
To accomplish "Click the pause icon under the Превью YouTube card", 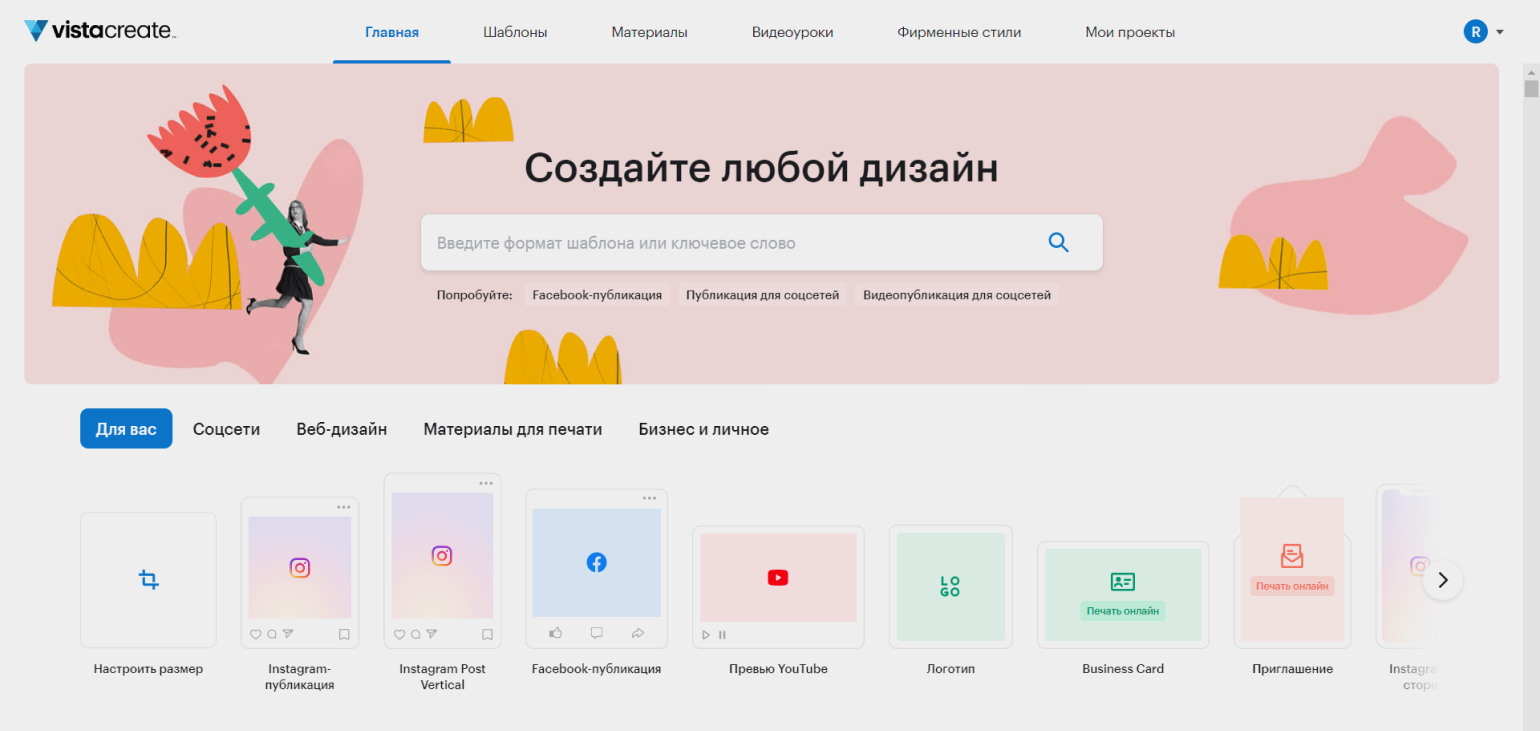I will tap(722, 635).
